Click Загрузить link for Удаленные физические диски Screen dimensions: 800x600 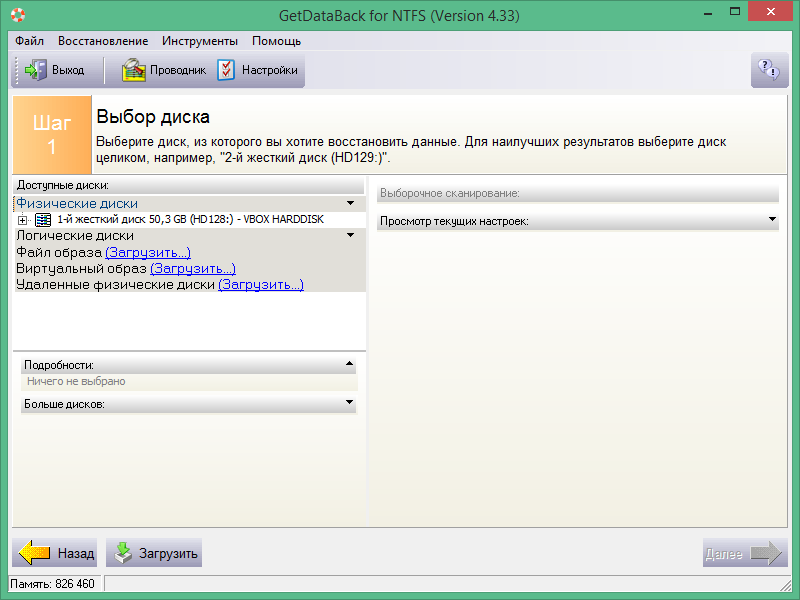click(261, 285)
